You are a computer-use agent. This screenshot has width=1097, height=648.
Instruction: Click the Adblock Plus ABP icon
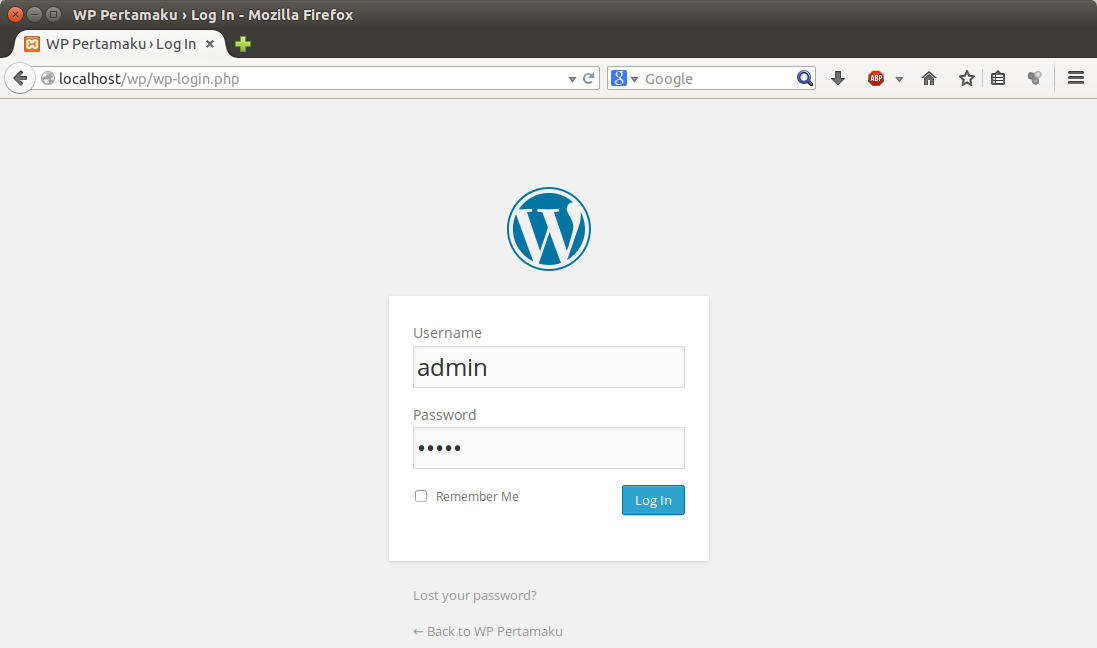(876, 78)
